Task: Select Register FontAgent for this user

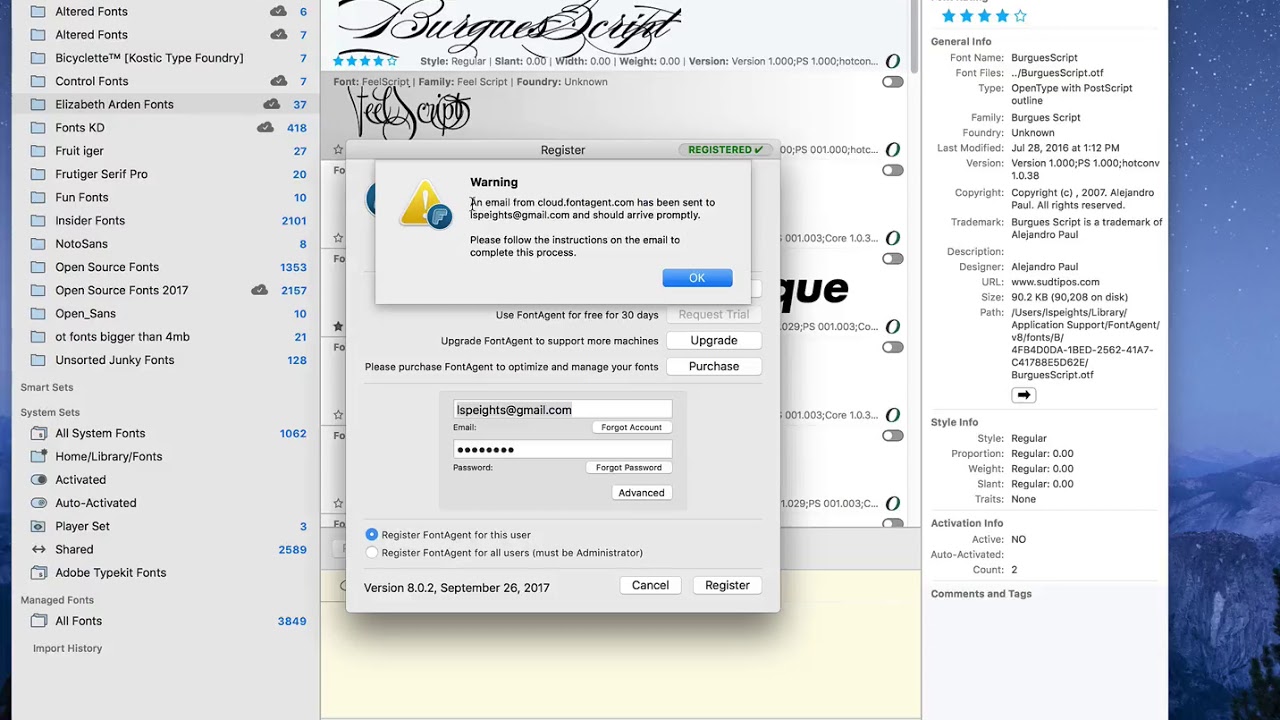Action: tap(372, 535)
